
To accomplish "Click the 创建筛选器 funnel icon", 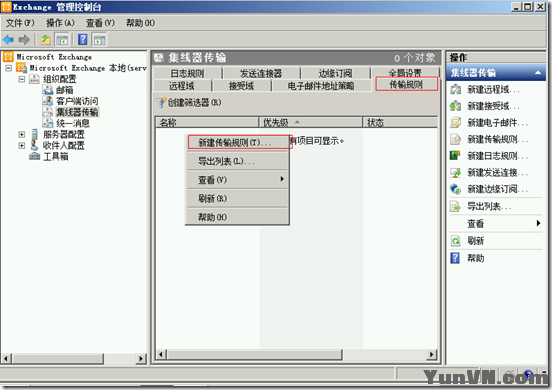I will coord(161,102).
